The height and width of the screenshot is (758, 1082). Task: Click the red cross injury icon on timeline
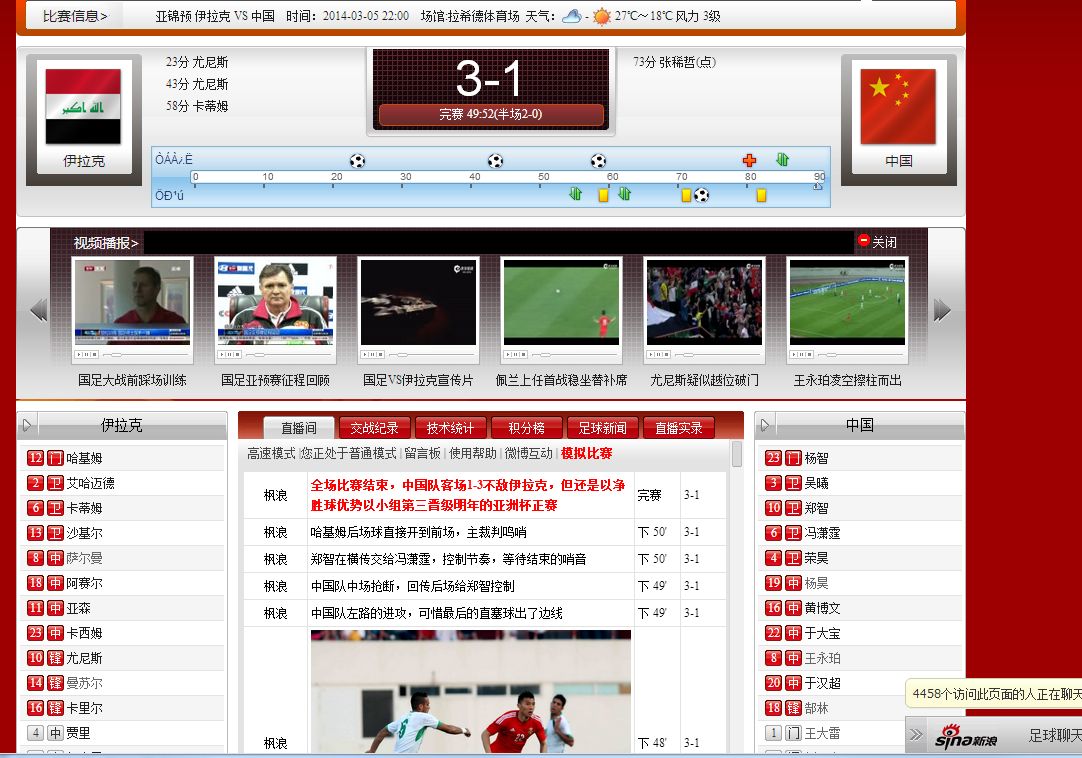click(749, 160)
